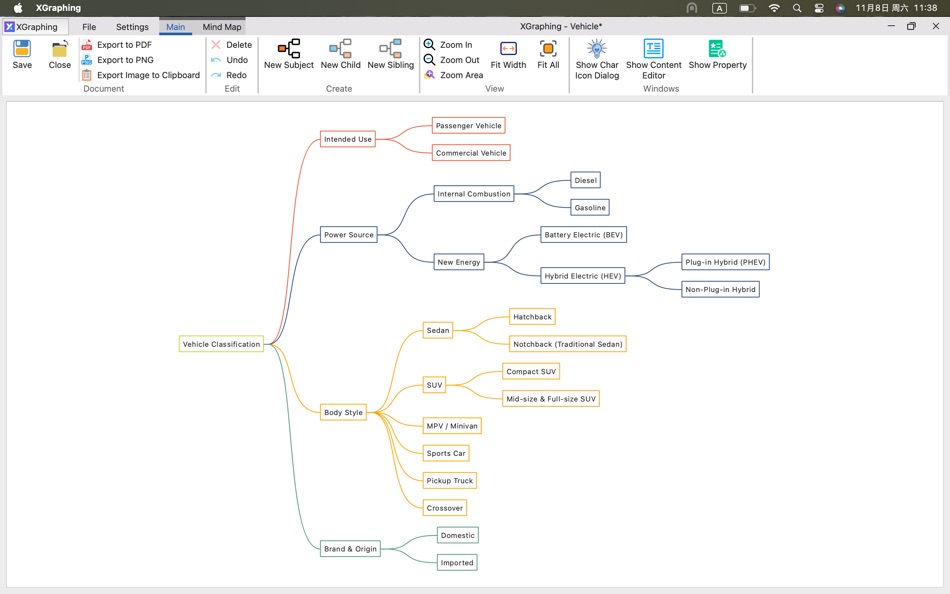This screenshot has height=594, width=950.
Task: Fit Width of the mind map
Action: click(508, 55)
